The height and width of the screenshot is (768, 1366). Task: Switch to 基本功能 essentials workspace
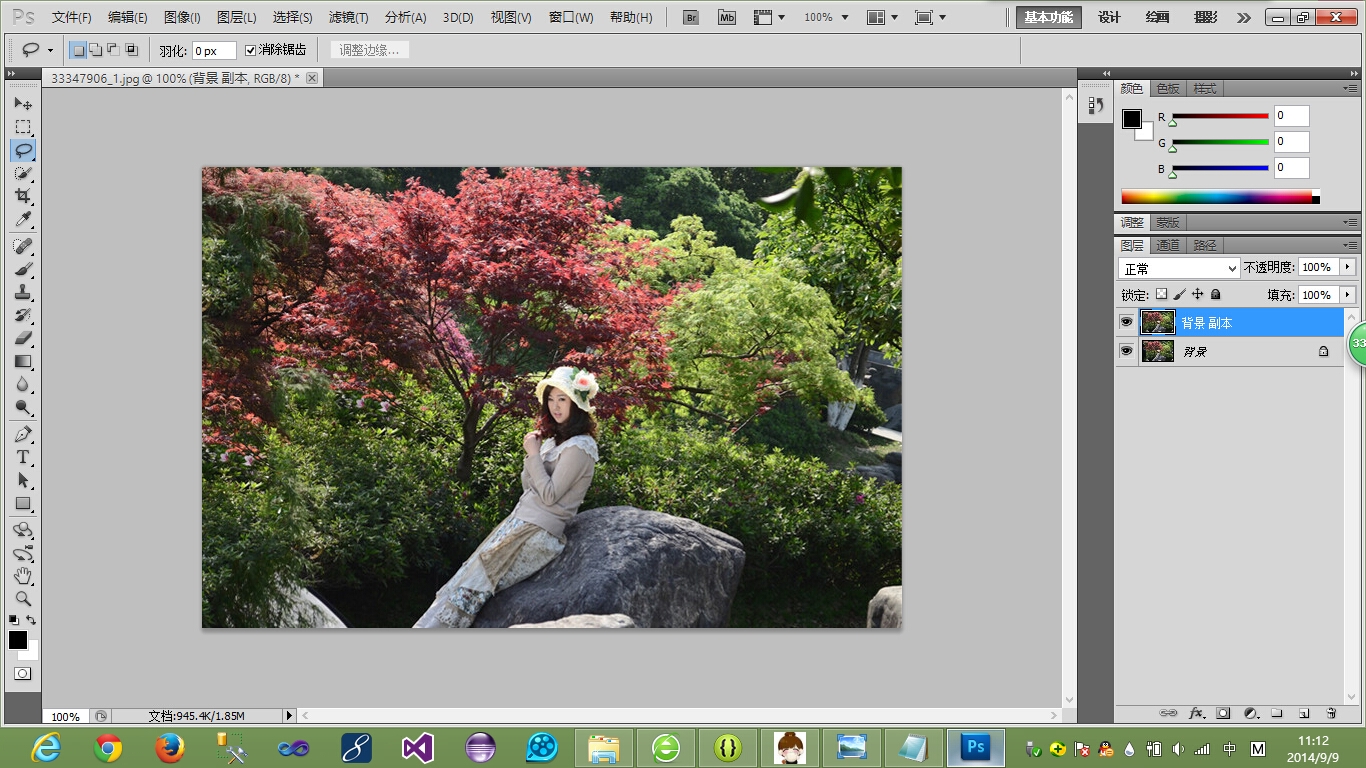(1049, 17)
